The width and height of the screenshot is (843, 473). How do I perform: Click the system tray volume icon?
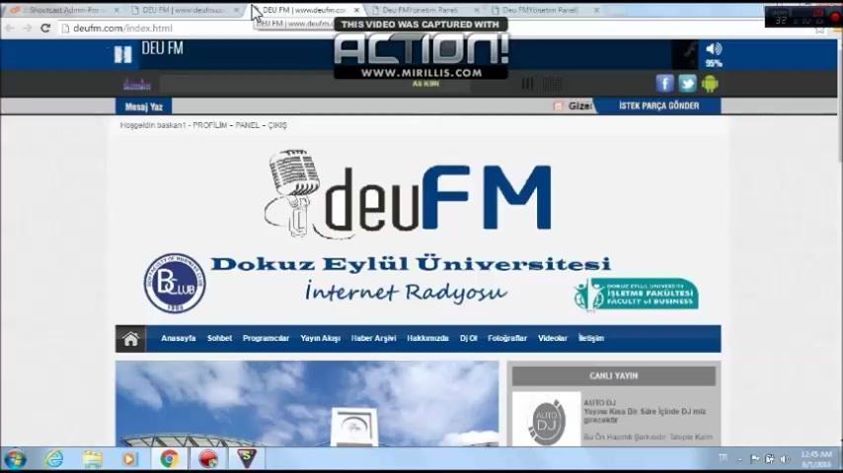[x=784, y=459]
